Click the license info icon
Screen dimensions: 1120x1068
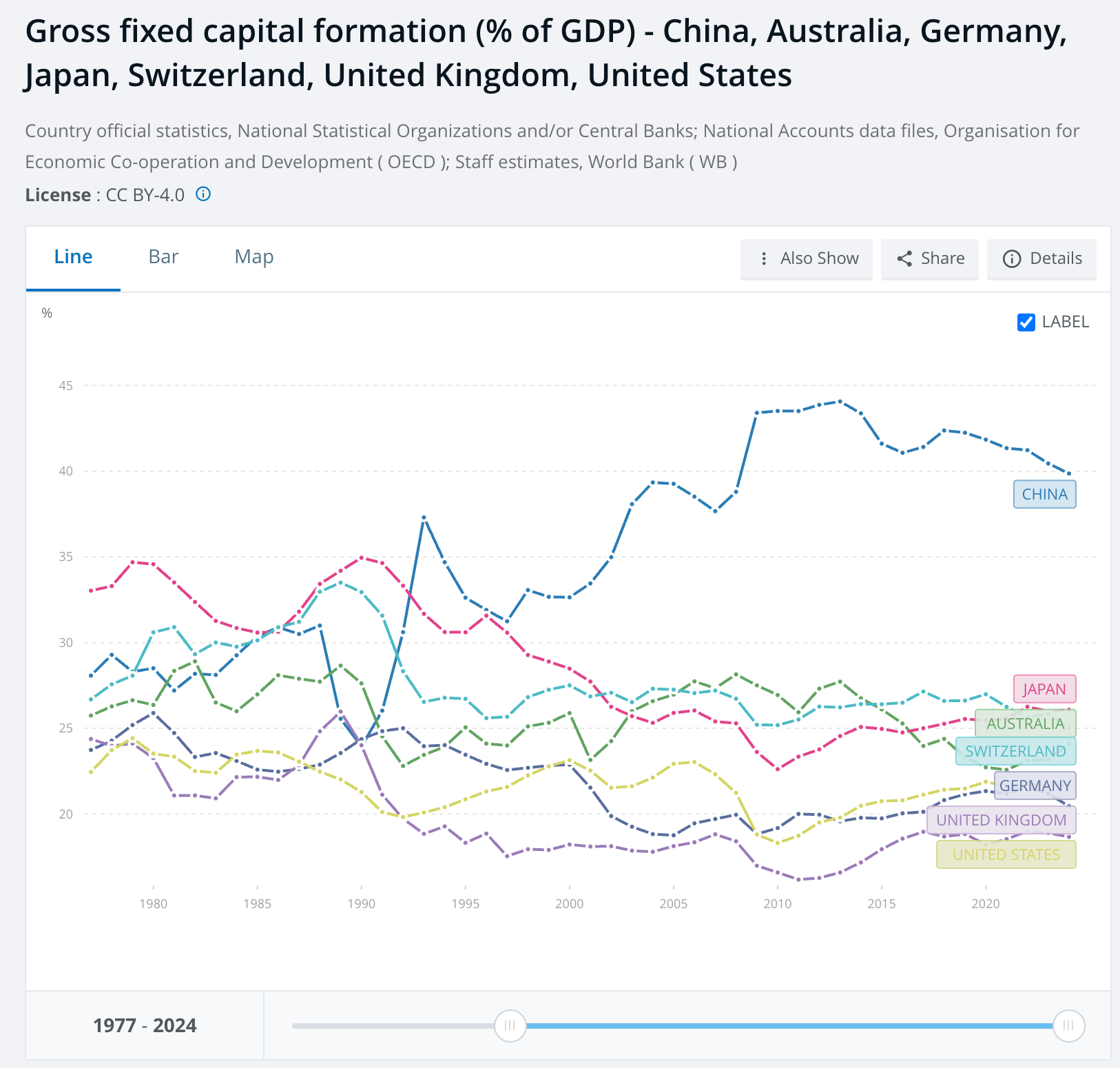click(203, 194)
